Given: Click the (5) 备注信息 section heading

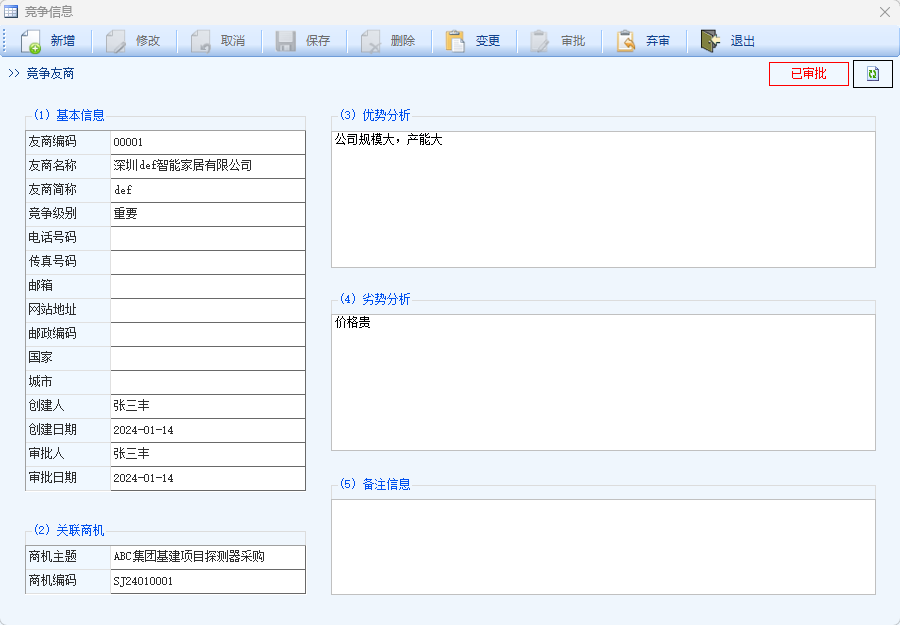Looking at the screenshot, I should (374, 484).
